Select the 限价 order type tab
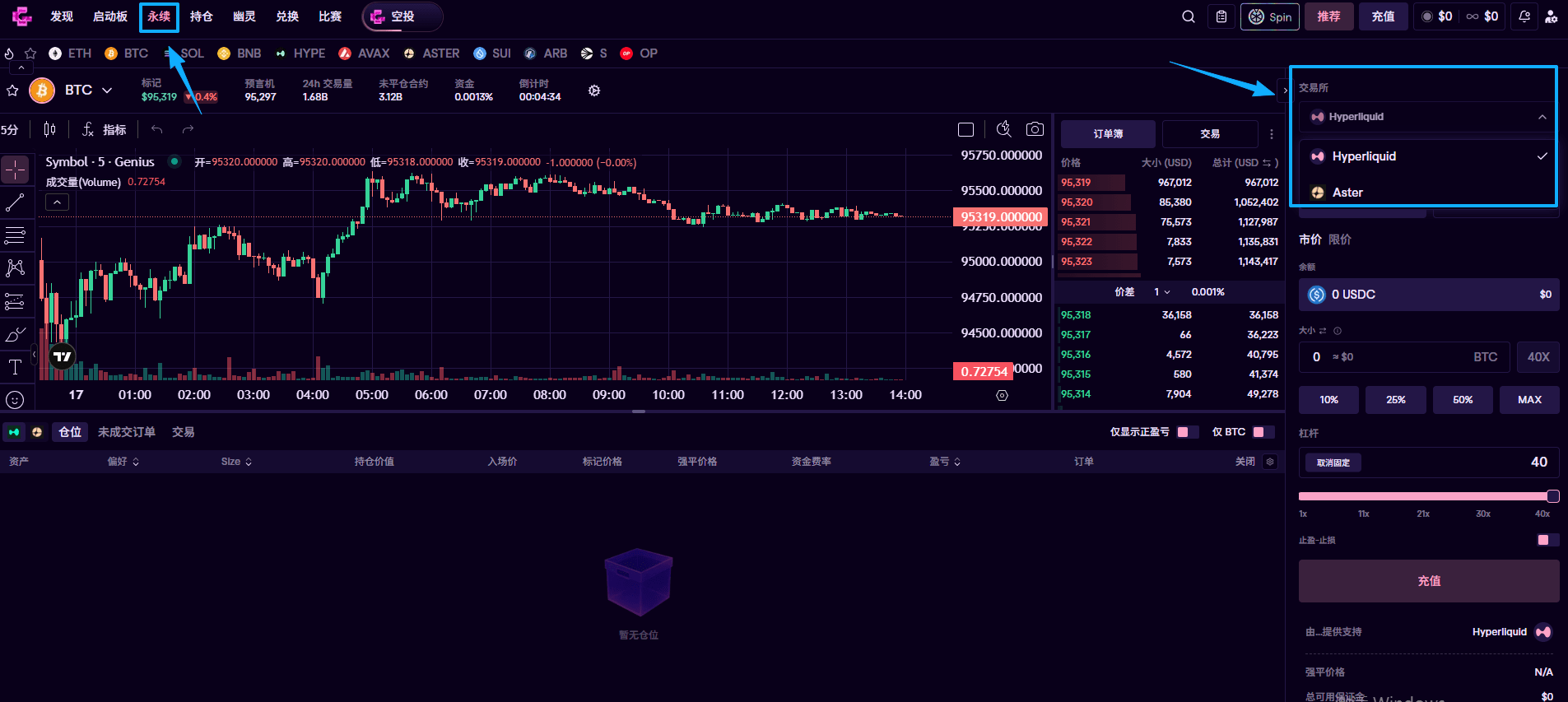 pos(1340,239)
